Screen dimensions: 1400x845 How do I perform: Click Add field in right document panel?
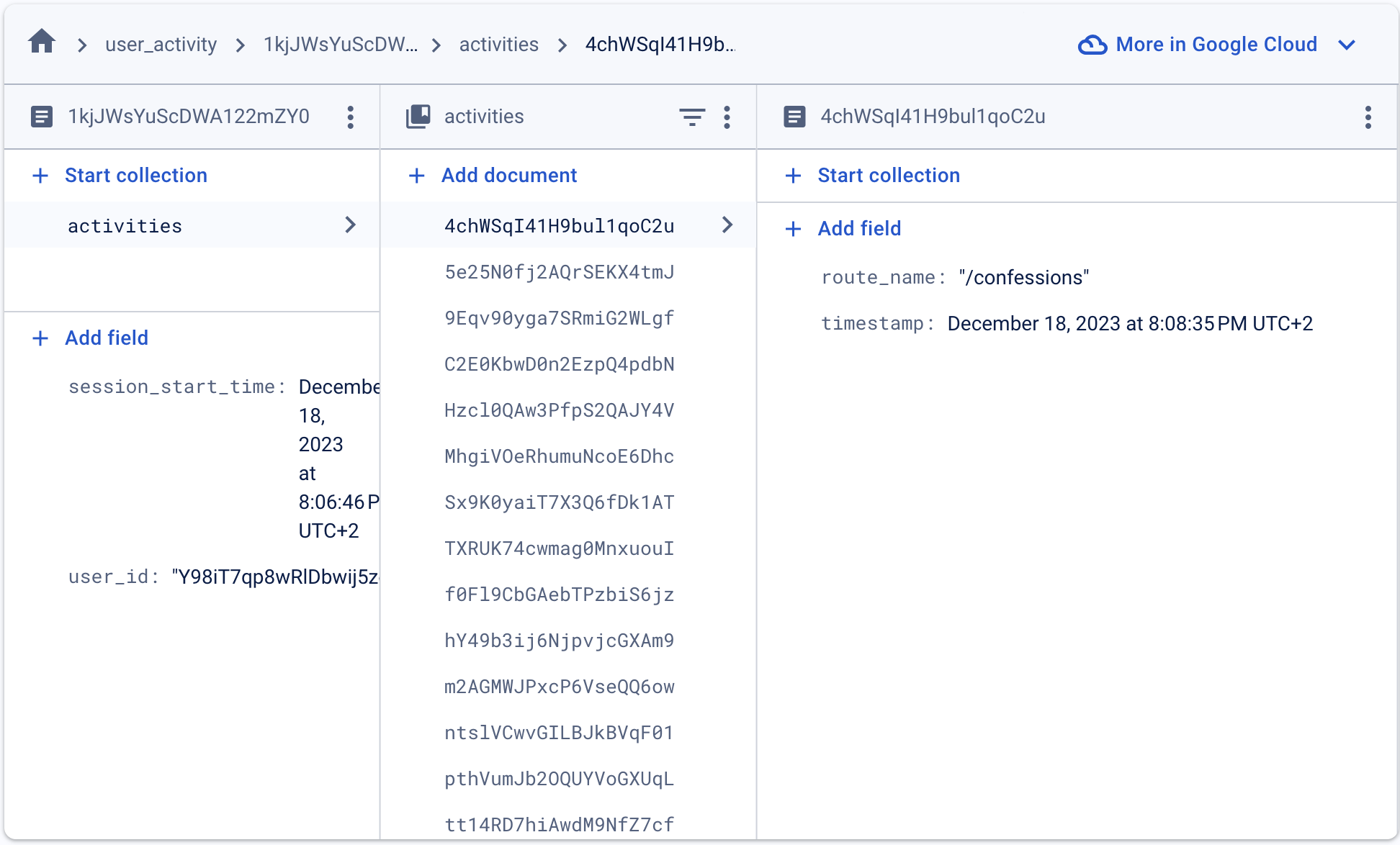click(x=858, y=229)
